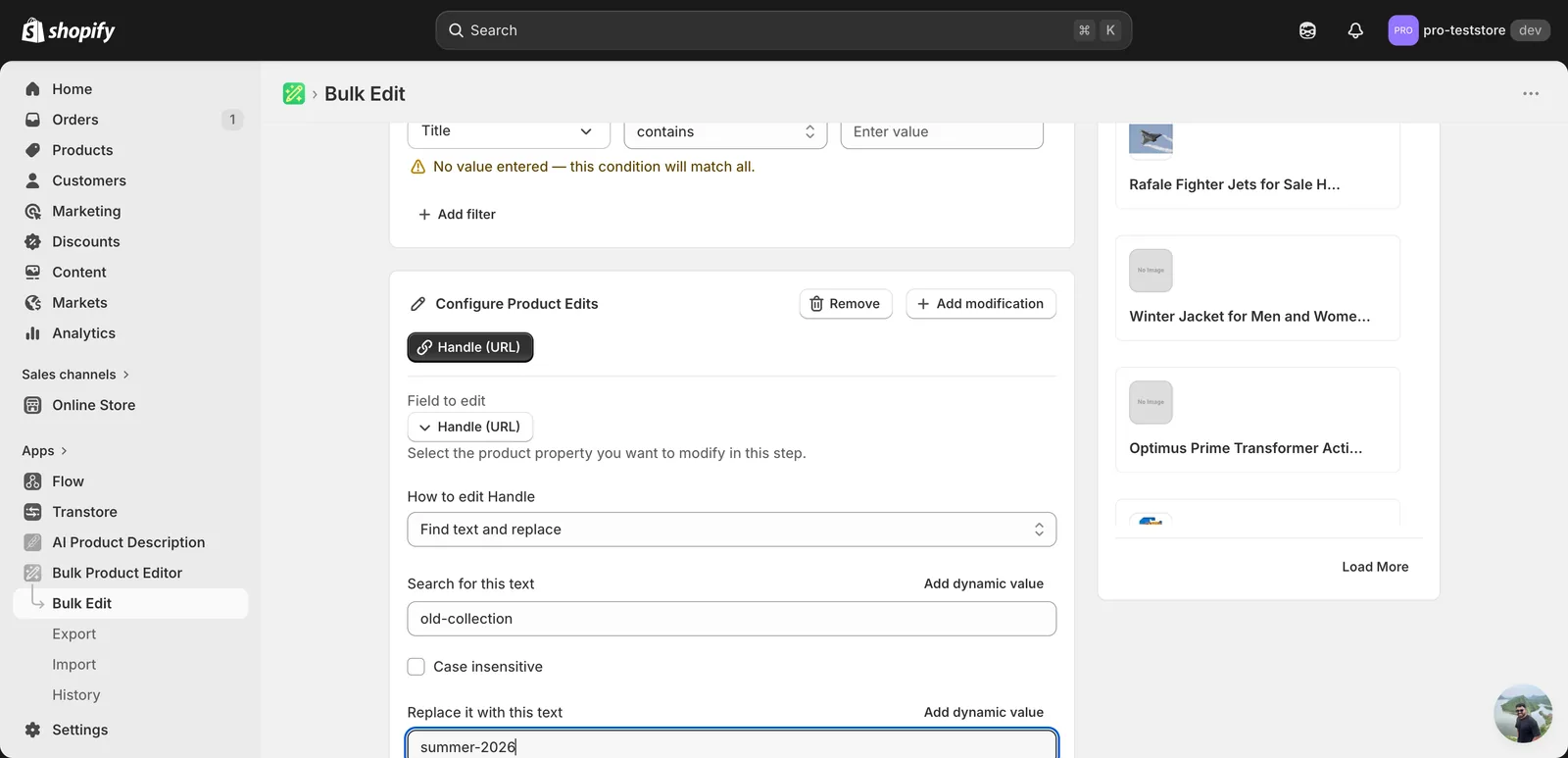Go to Home in sidebar
Viewport: 1568px width, 758px height.
pyautogui.click(x=130, y=89)
